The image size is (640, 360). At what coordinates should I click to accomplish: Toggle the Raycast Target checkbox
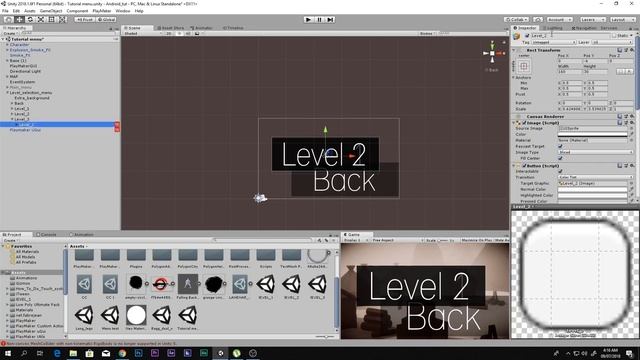coord(560,146)
